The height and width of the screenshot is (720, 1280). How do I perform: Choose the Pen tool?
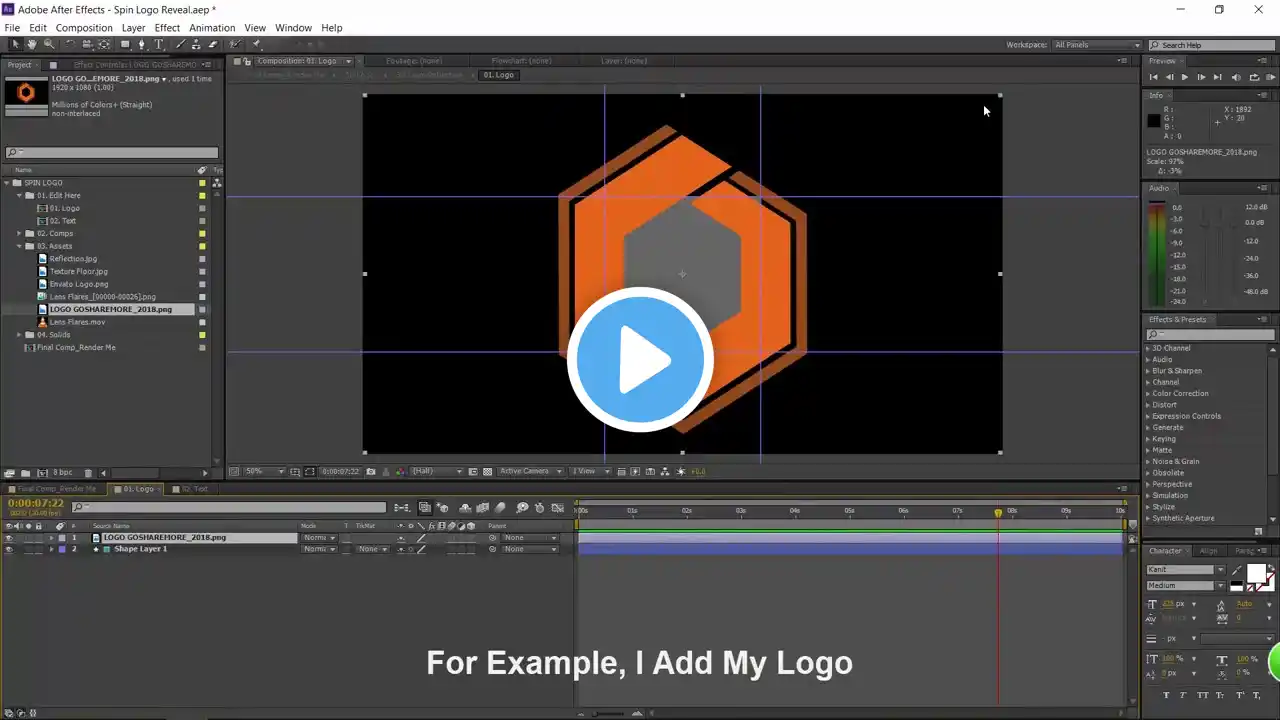(x=141, y=44)
